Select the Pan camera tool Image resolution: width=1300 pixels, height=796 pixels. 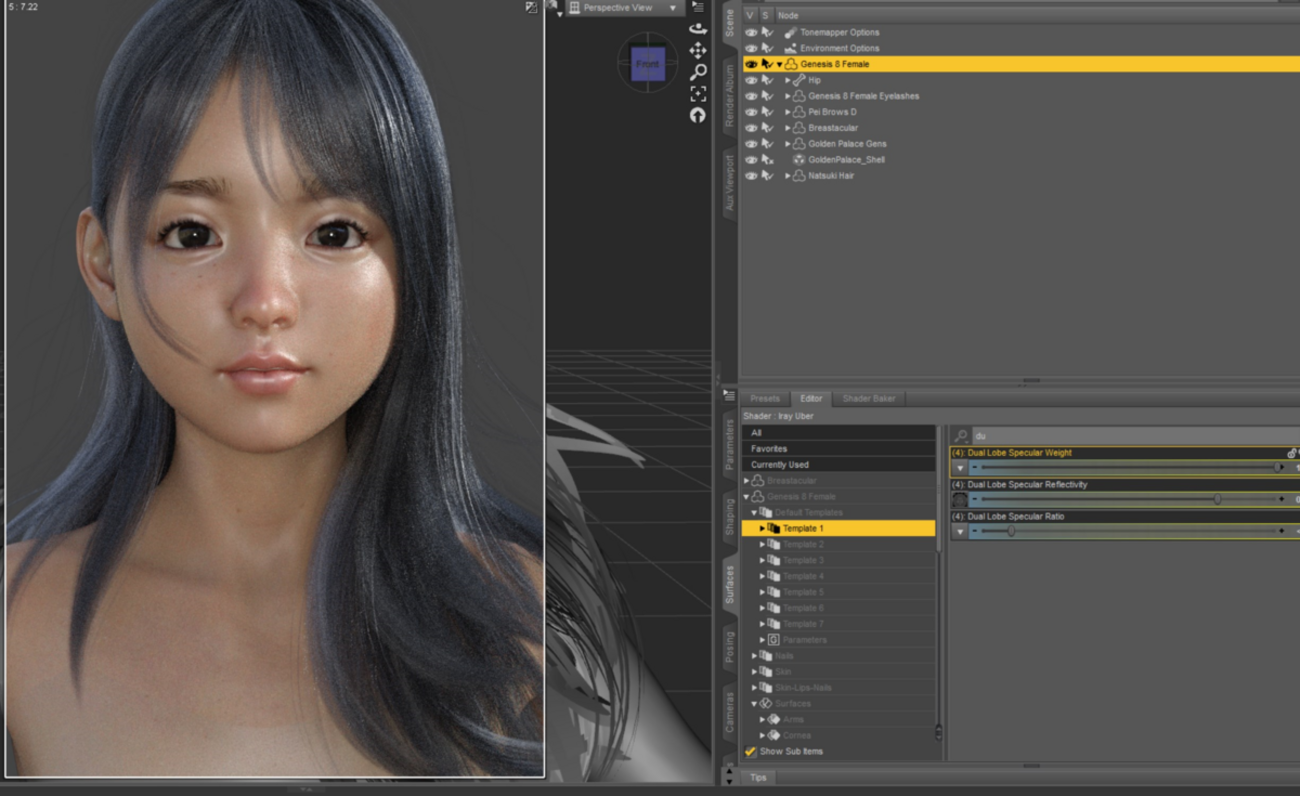point(700,49)
